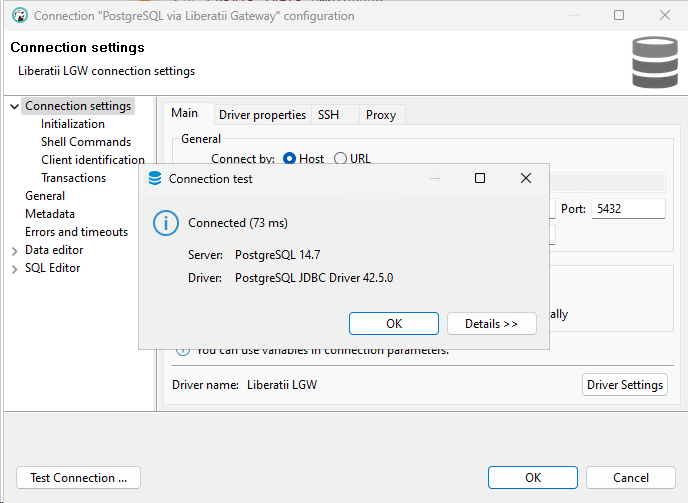Click the DBeaver app icon in title bar

coord(20,16)
